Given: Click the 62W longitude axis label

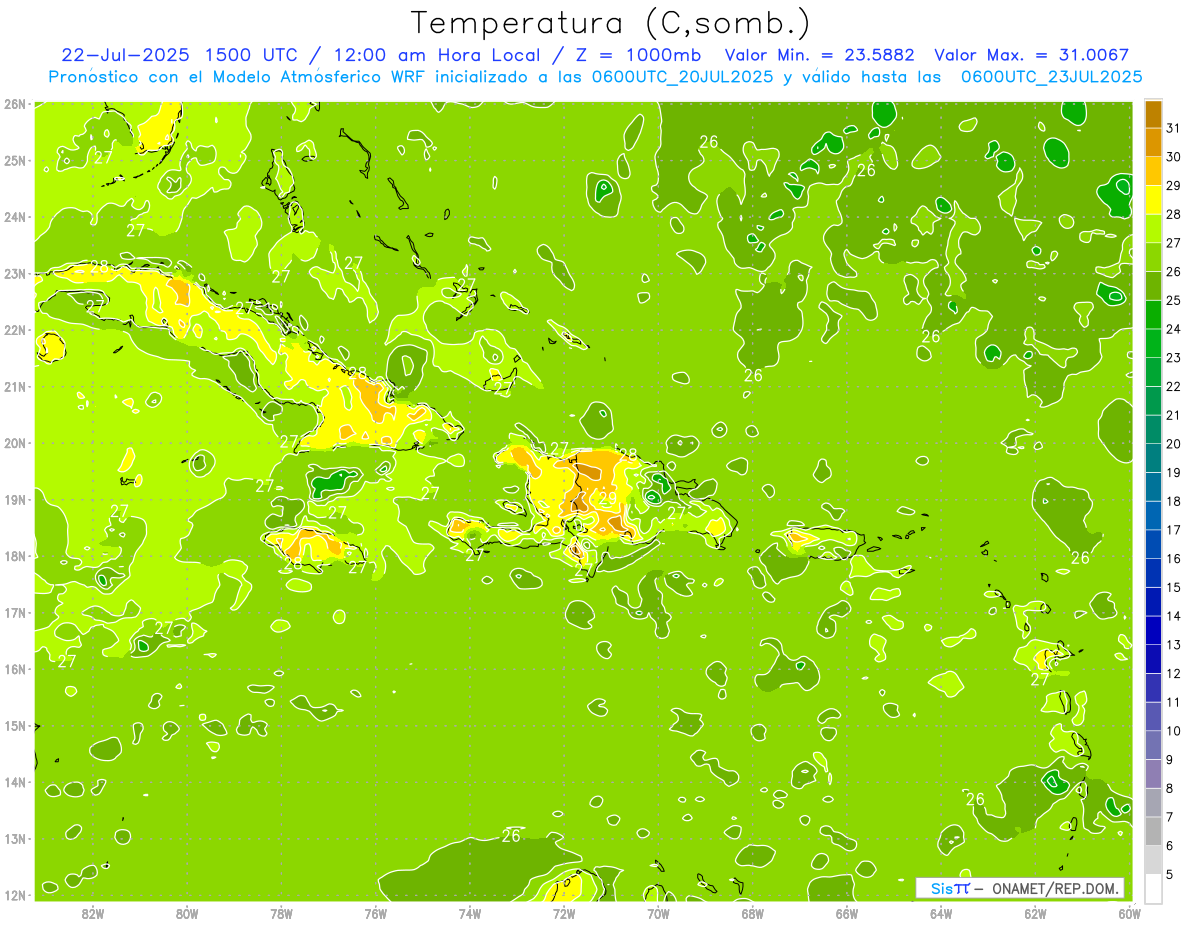Looking at the screenshot, I should click(1035, 912).
